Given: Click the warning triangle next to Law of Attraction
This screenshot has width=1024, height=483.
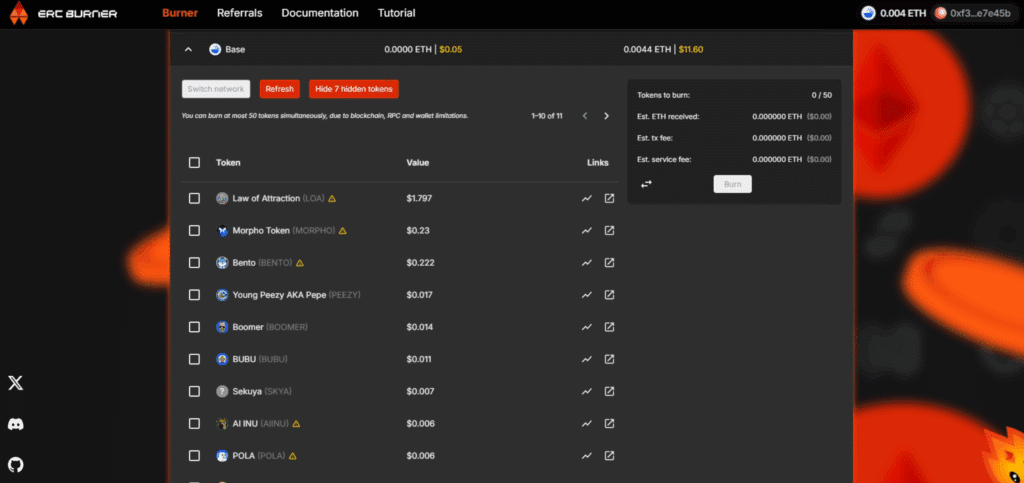Looking at the screenshot, I should coord(332,198).
